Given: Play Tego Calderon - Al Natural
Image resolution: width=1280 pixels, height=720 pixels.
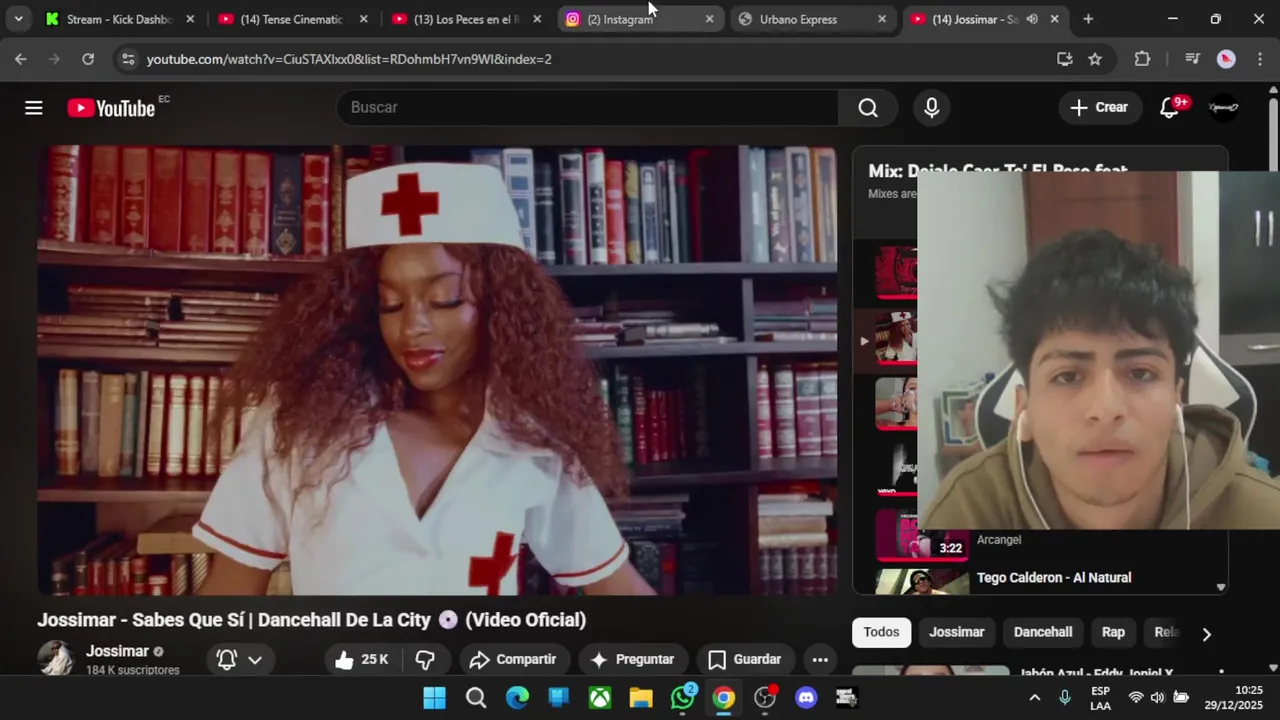Looking at the screenshot, I should point(1054,578).
